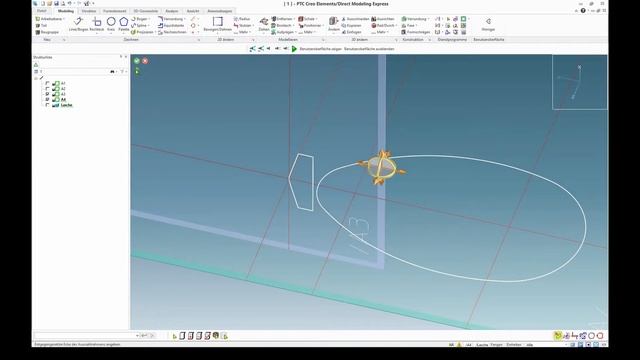Open the Datei menu tab
640x360 pixels.
tap(42, 11)
